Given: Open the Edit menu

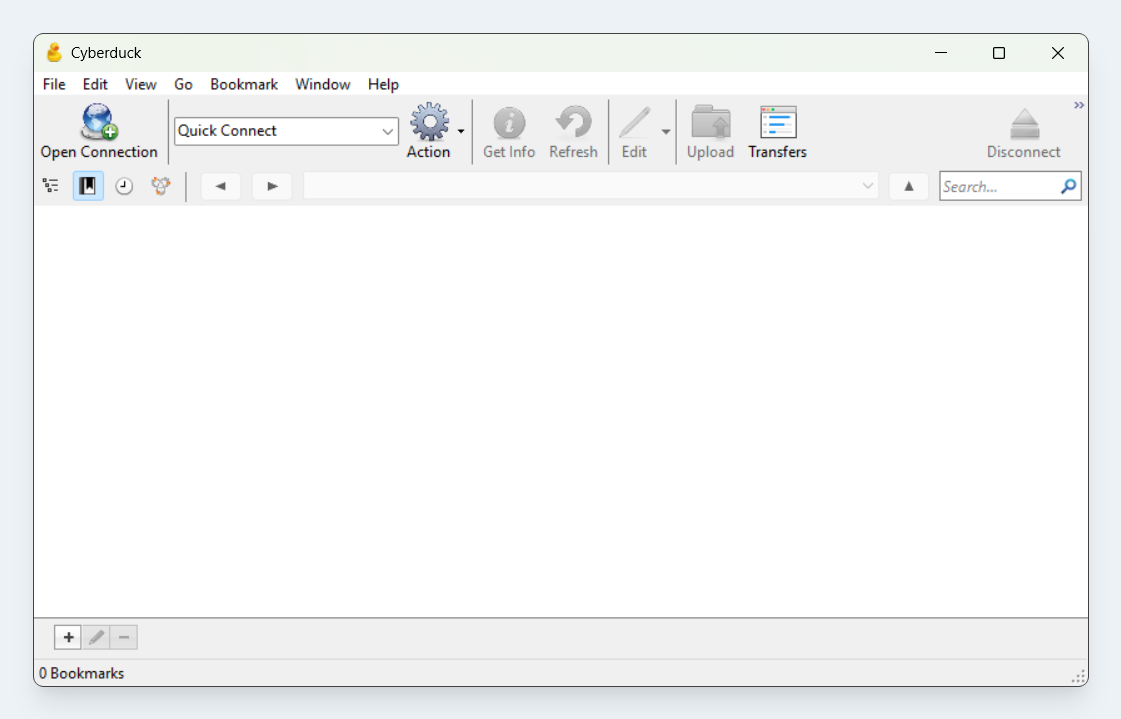Looking at the screenshot, I should click(95, 84).
